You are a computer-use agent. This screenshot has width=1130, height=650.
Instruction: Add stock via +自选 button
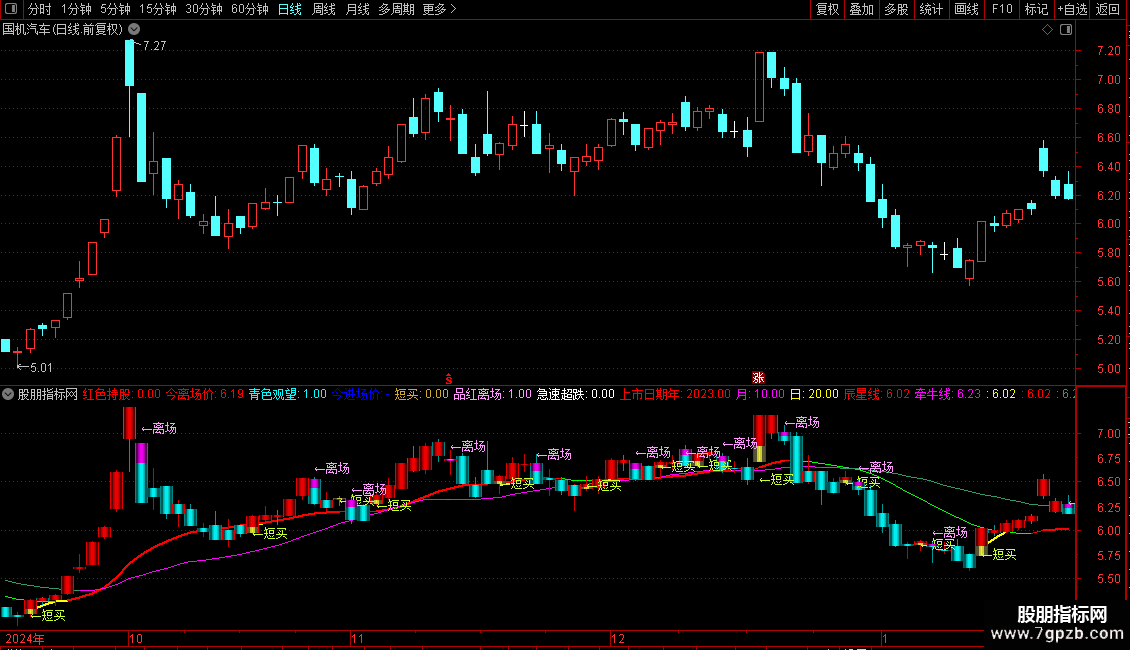point(1072,9)
